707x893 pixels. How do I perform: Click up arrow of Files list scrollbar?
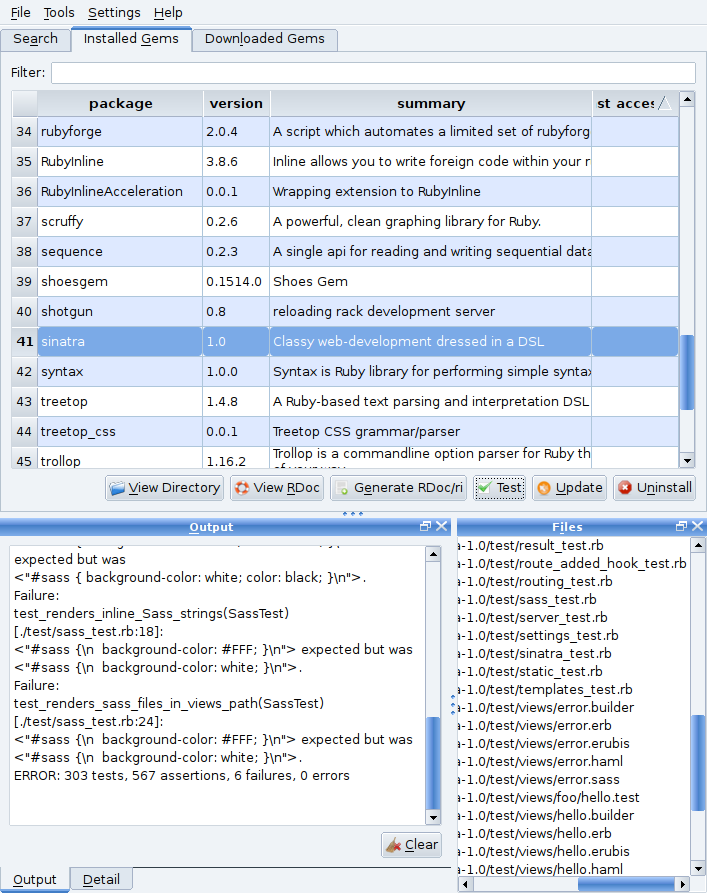[x=698, y=546]
